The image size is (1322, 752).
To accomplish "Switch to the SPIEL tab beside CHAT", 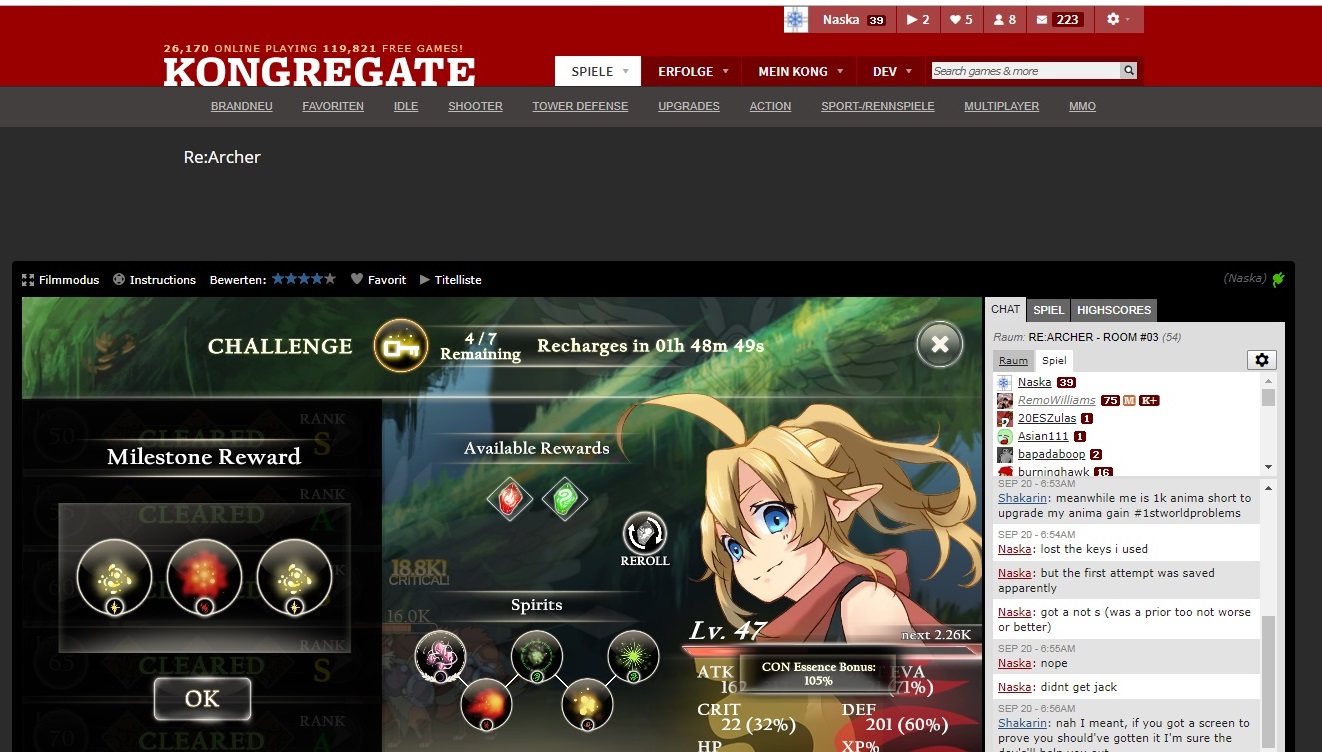I will point(1049,310).
